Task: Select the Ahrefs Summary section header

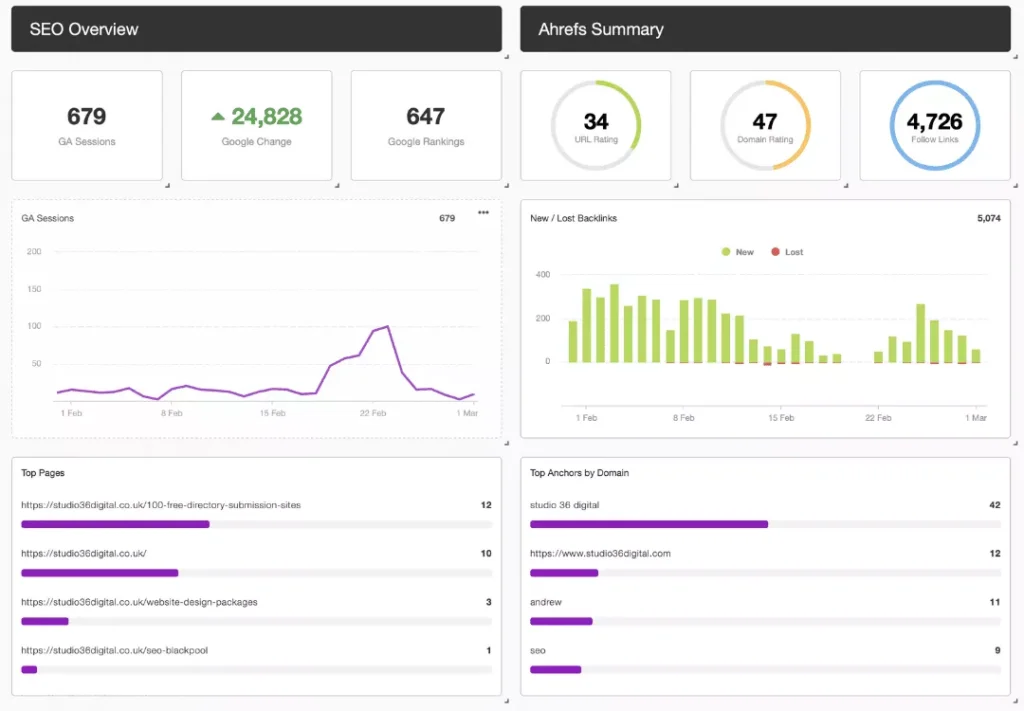Action: point(765,29)
